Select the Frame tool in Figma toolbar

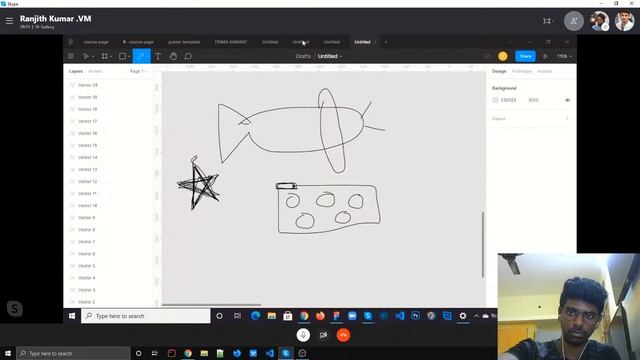(x=104, y=56)
